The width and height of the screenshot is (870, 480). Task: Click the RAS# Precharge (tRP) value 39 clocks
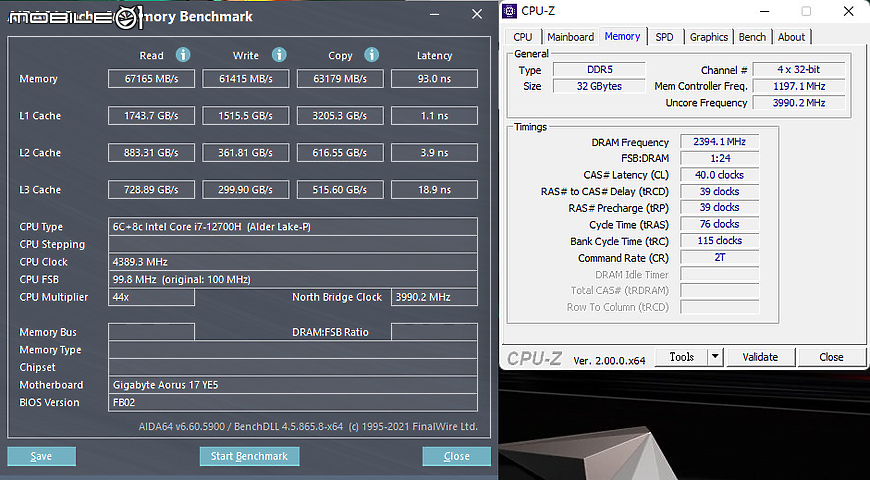tap(720, 208)
